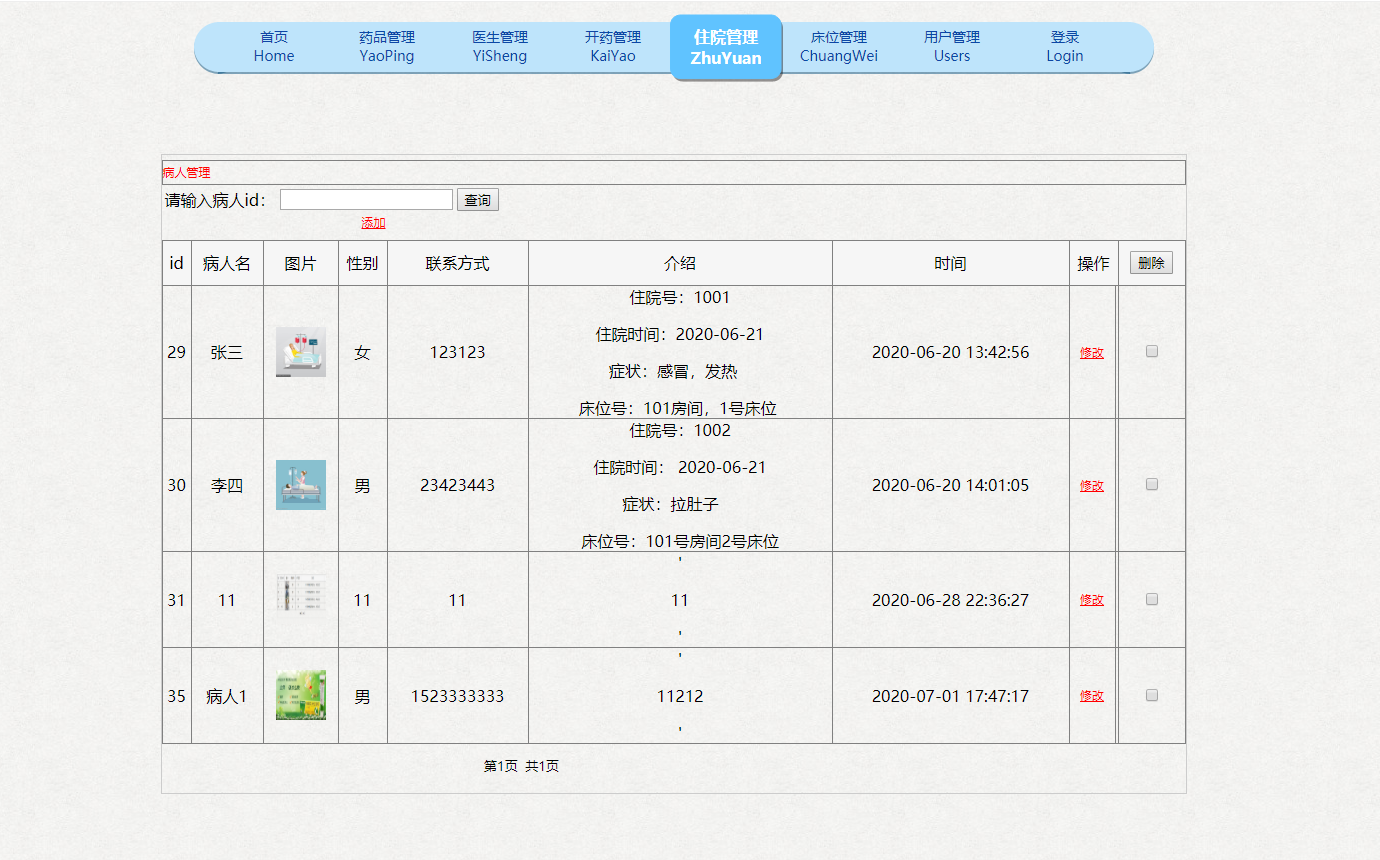This screenshot has width=1380, height=860.
Task: Open the 药品管理 YaoPing section
Action: coord(386,48)
